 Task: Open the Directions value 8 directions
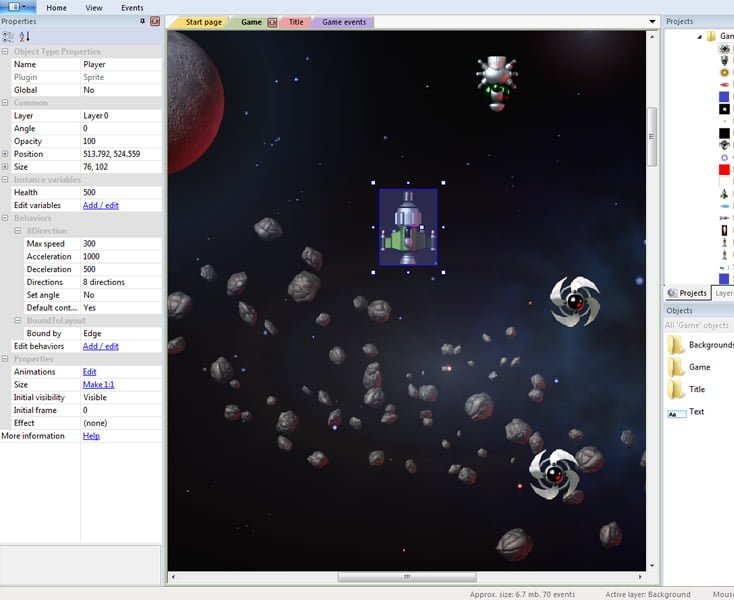coord(121,282)
